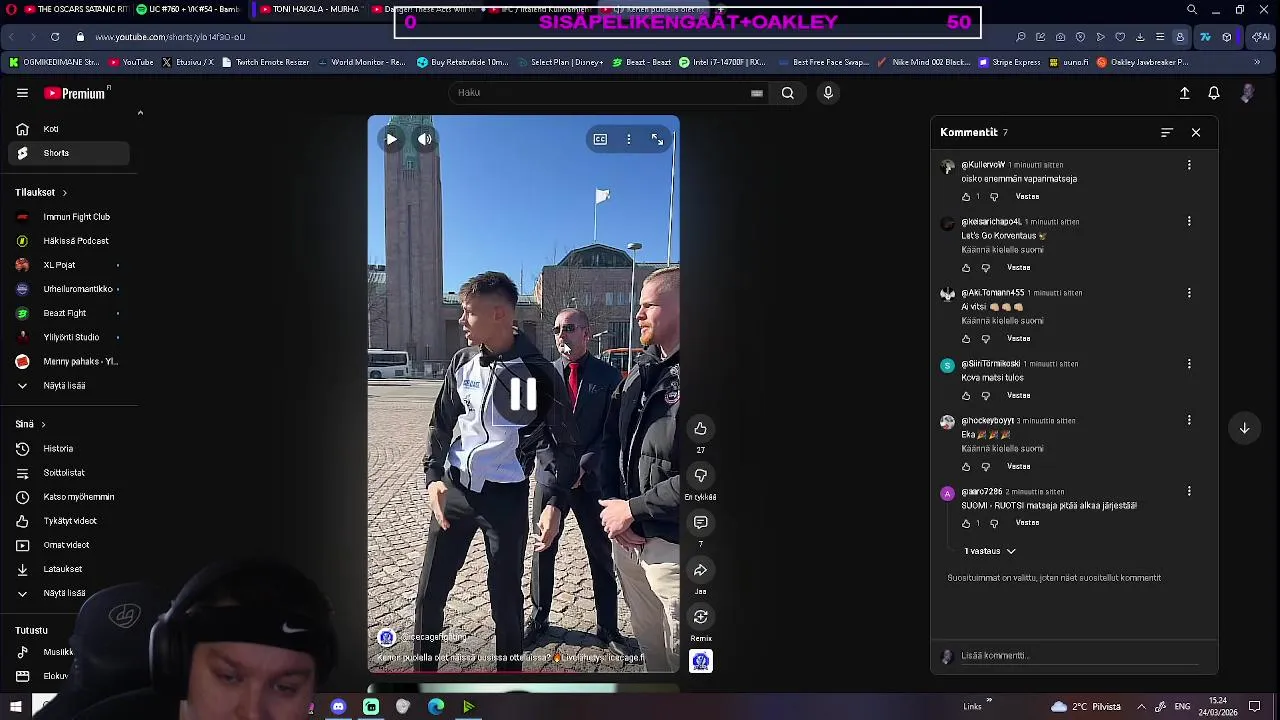Pause the short via center pause overlay
The image size is (1280, 720).
523,395
